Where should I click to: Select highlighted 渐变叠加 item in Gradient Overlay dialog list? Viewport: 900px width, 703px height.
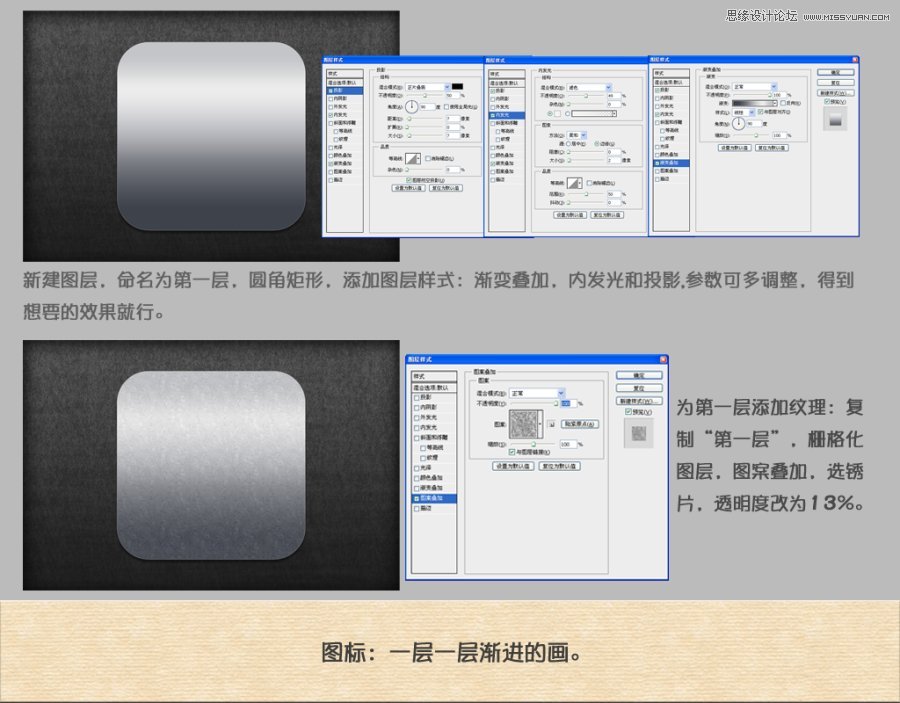click(672, 163)
